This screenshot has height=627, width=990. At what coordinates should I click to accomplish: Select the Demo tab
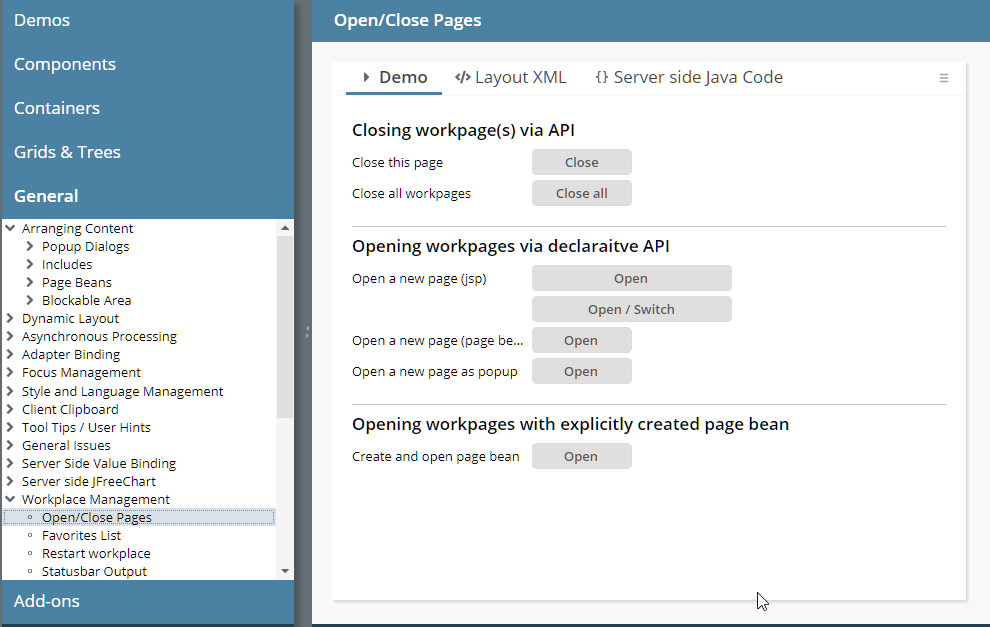pos(394,77)
